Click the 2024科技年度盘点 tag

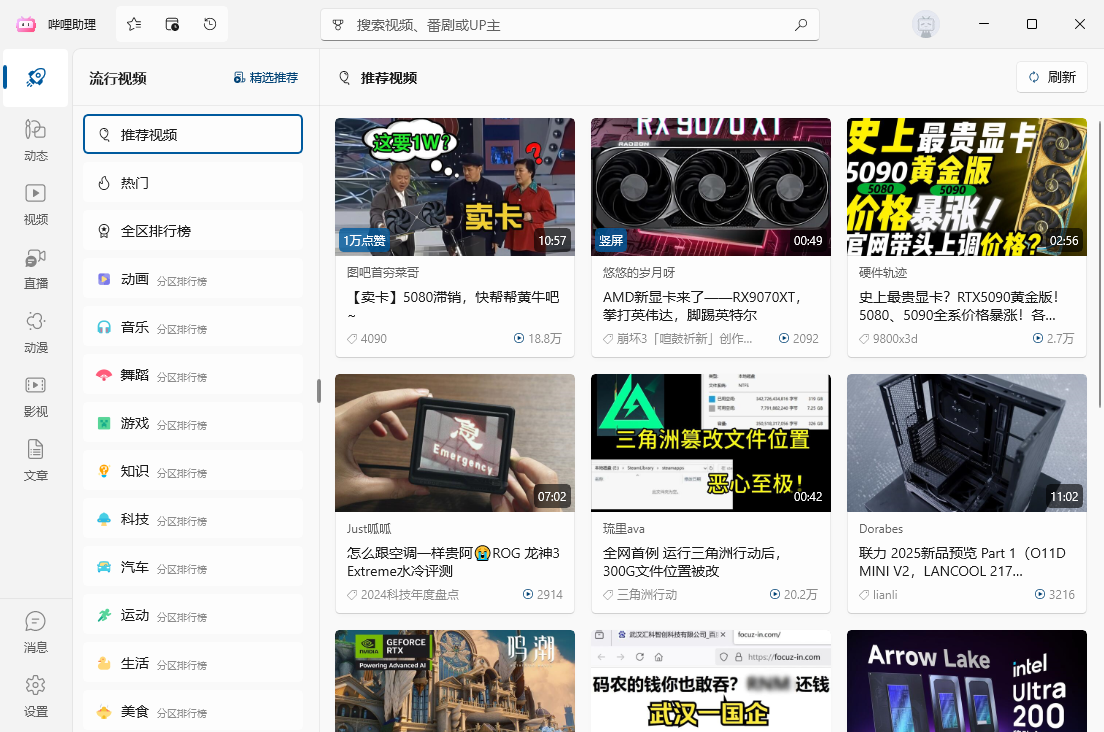point(403,595)
